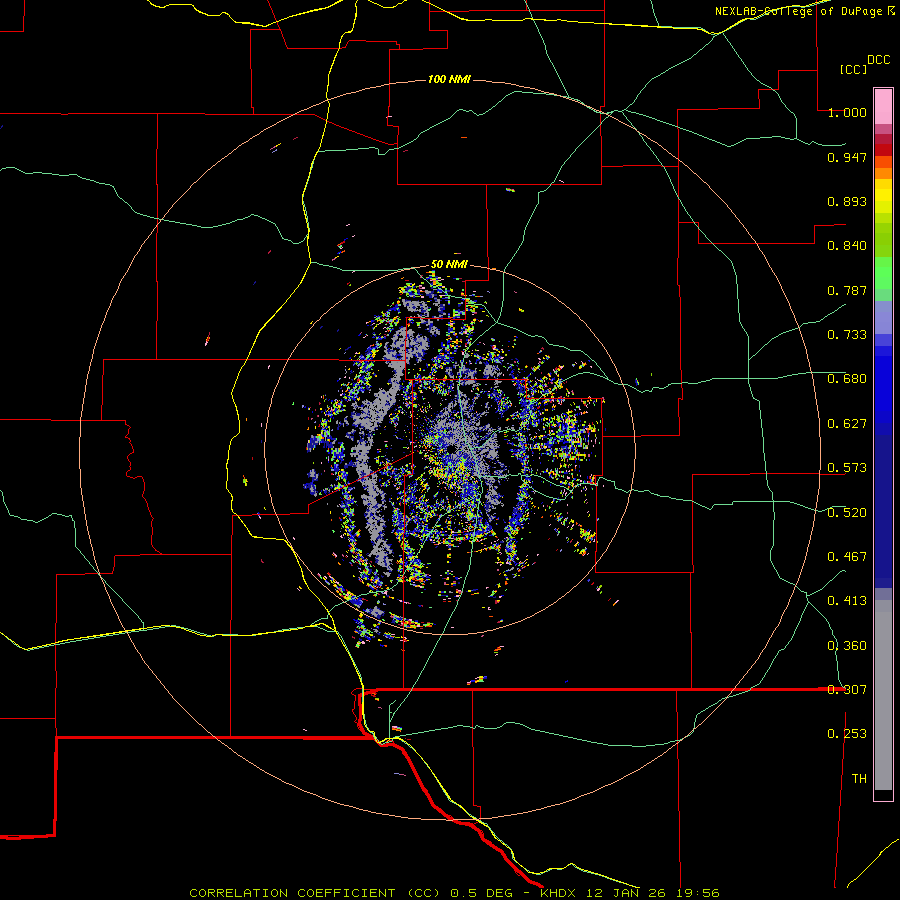Click the 0.573 color scale value
900x900 pixels.
point(847,468)
